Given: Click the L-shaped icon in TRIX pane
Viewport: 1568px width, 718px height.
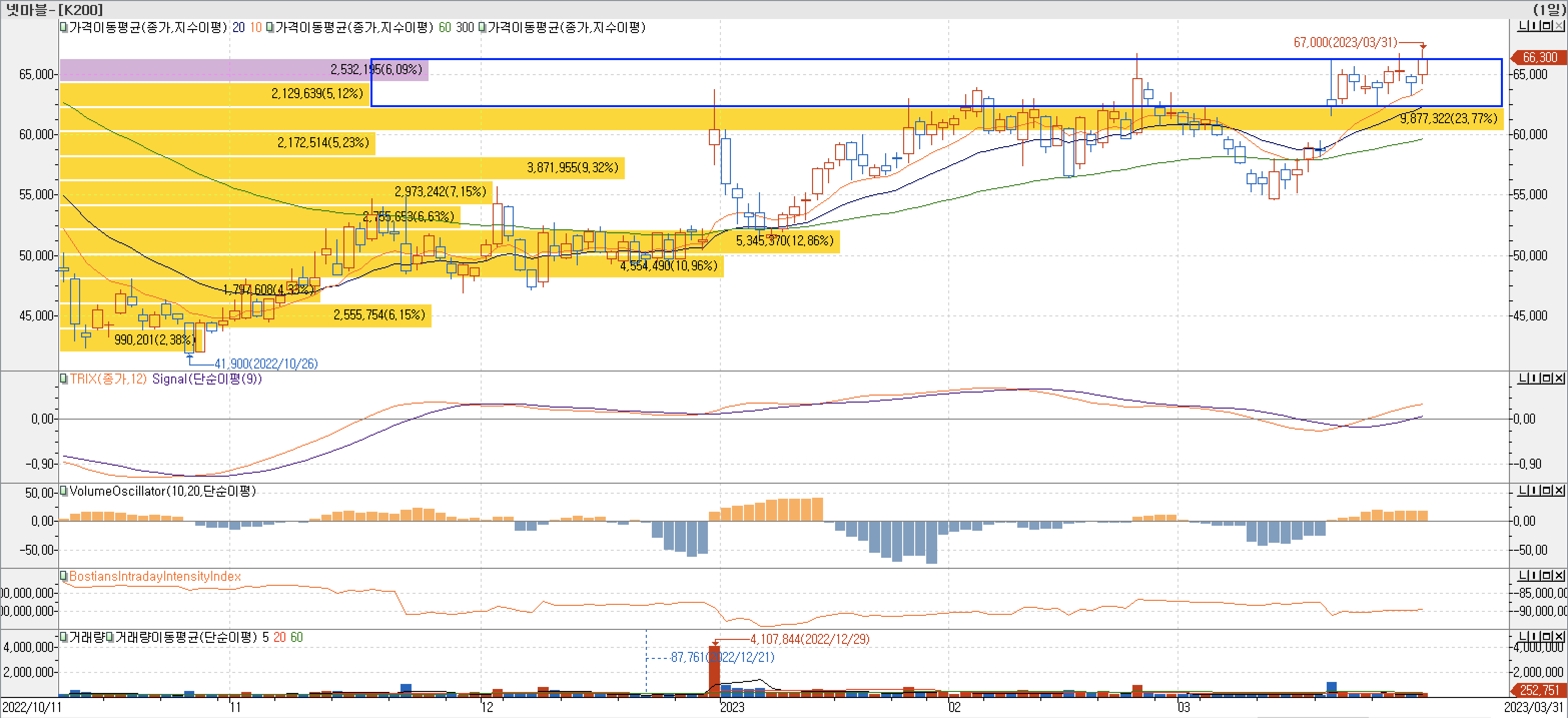Looking at the screenshot, I should pos(1522,378).
